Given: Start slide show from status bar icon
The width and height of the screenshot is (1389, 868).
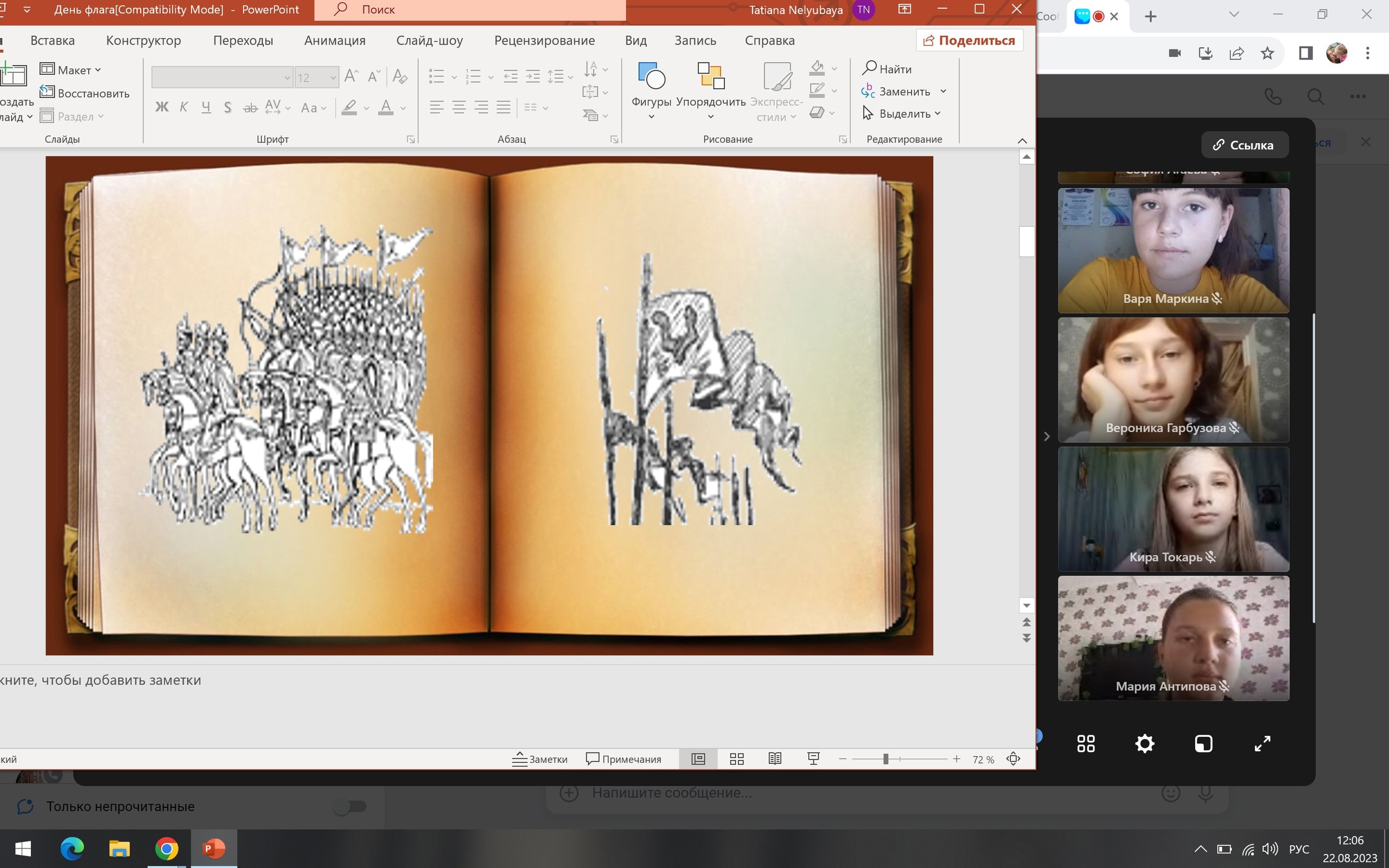Looking at the screenshot, I should tap(813, 759).
